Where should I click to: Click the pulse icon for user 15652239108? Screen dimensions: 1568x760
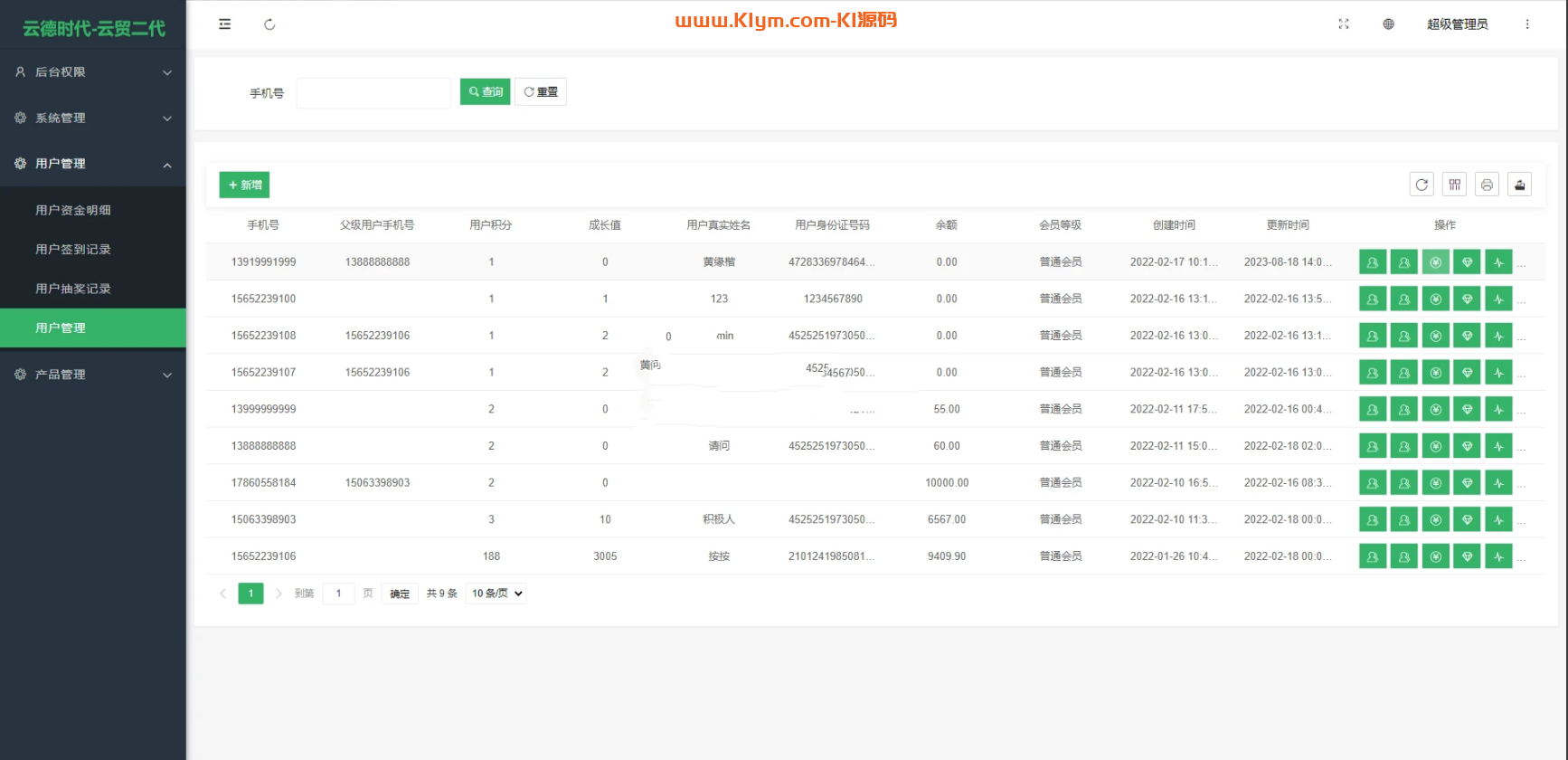1499,336
